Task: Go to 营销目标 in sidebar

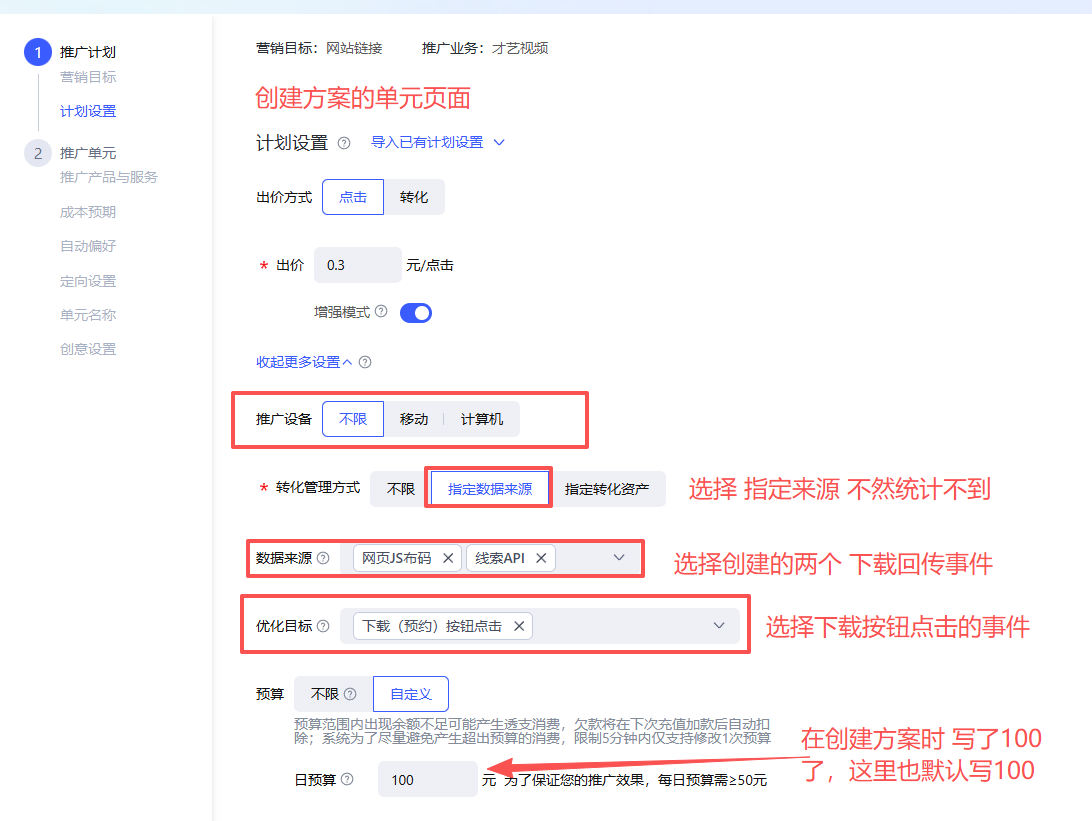Action: click(x=88, y=77)
